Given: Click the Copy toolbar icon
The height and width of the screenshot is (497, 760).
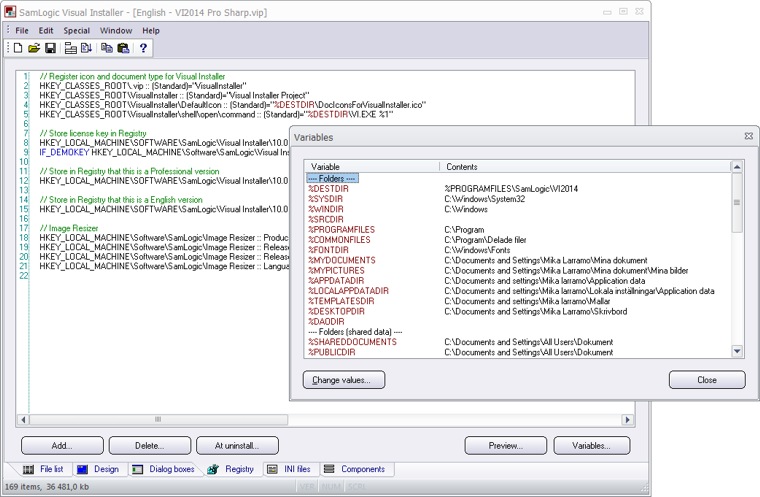Looking at the screenshot, I should [107, 48].
